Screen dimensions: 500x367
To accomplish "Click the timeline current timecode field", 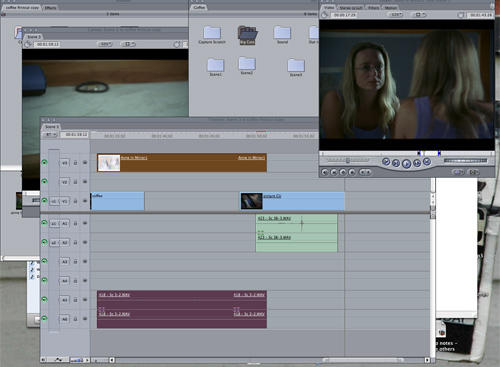I will point(76,134).
